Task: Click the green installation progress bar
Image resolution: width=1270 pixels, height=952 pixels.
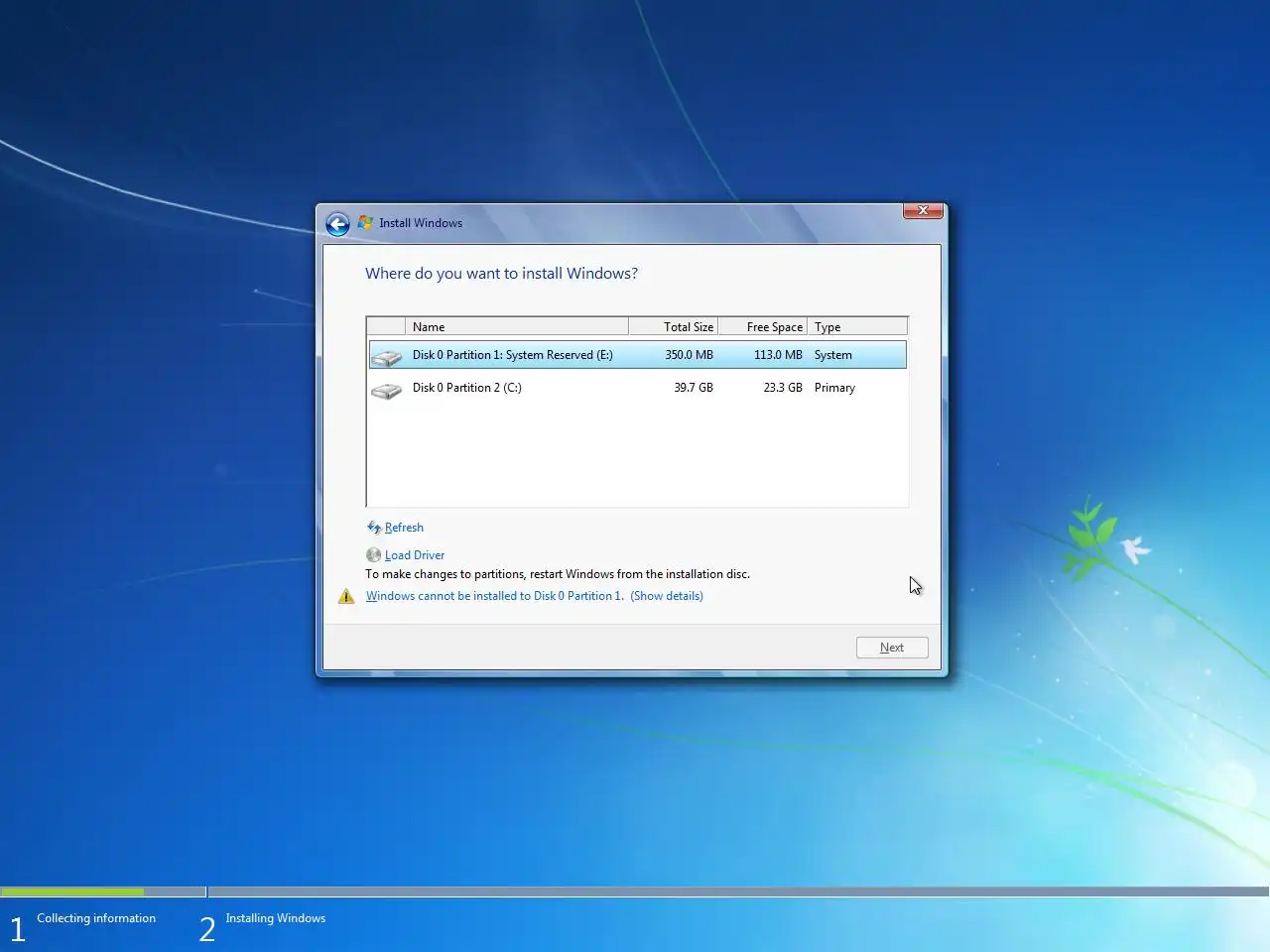Action: pos(72,892)
